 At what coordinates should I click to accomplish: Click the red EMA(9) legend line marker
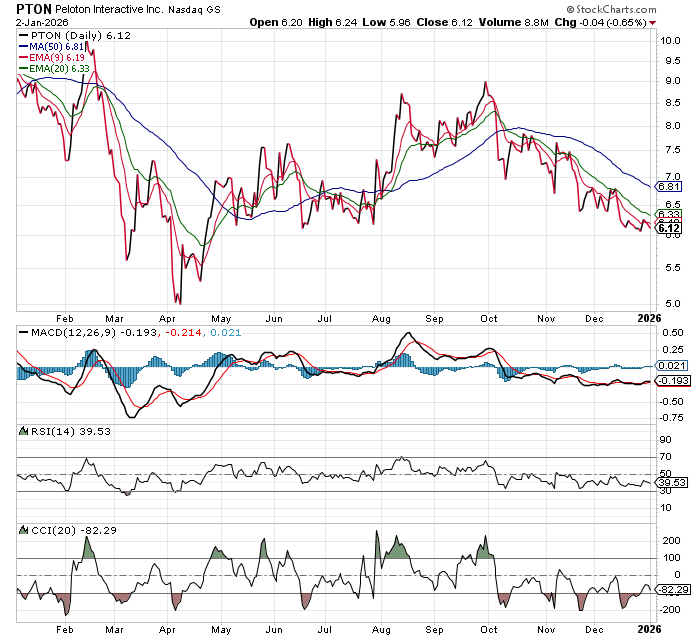27,58
